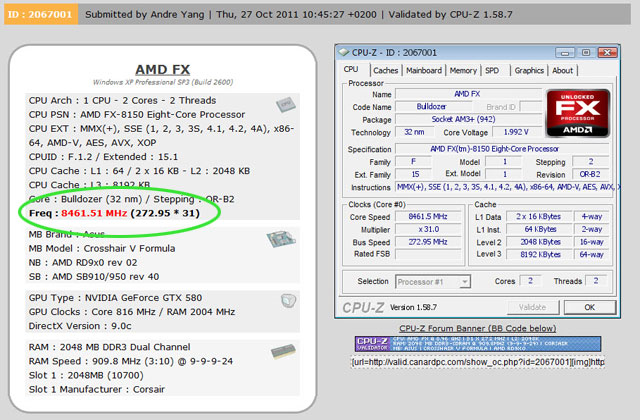The image size is (640, 420).
Task: Click the GPU Type NVIDIA GeForce GTX 580 line
Action: [116, 298]
